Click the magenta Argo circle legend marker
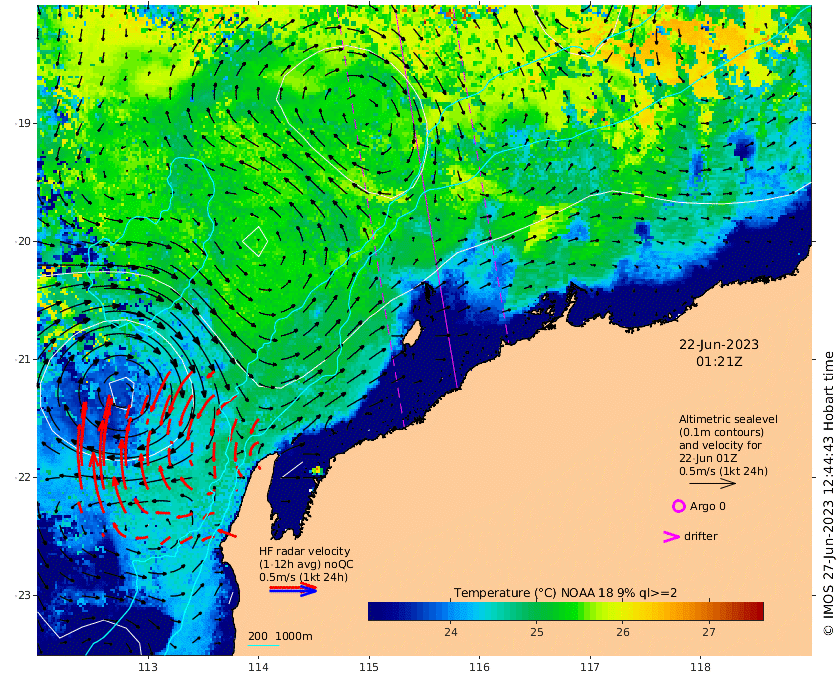 (678, 506)
